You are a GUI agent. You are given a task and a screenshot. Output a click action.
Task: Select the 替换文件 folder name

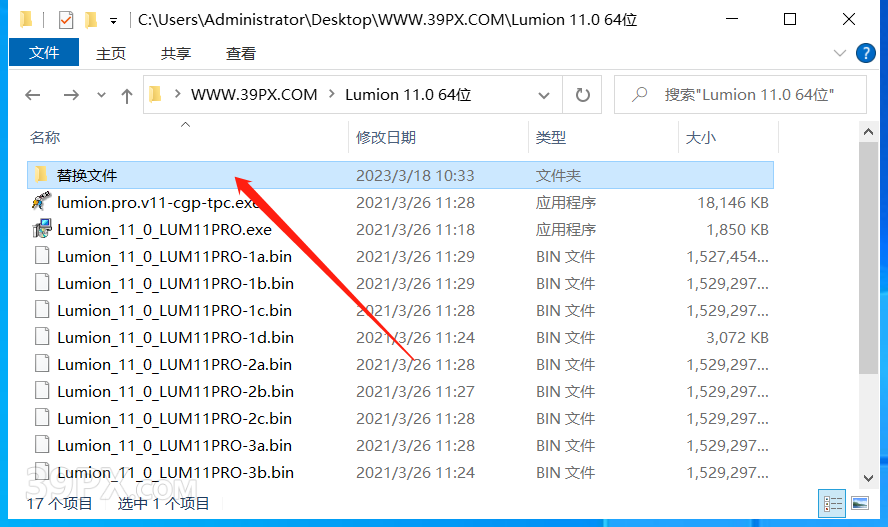(x=87, y=175)
